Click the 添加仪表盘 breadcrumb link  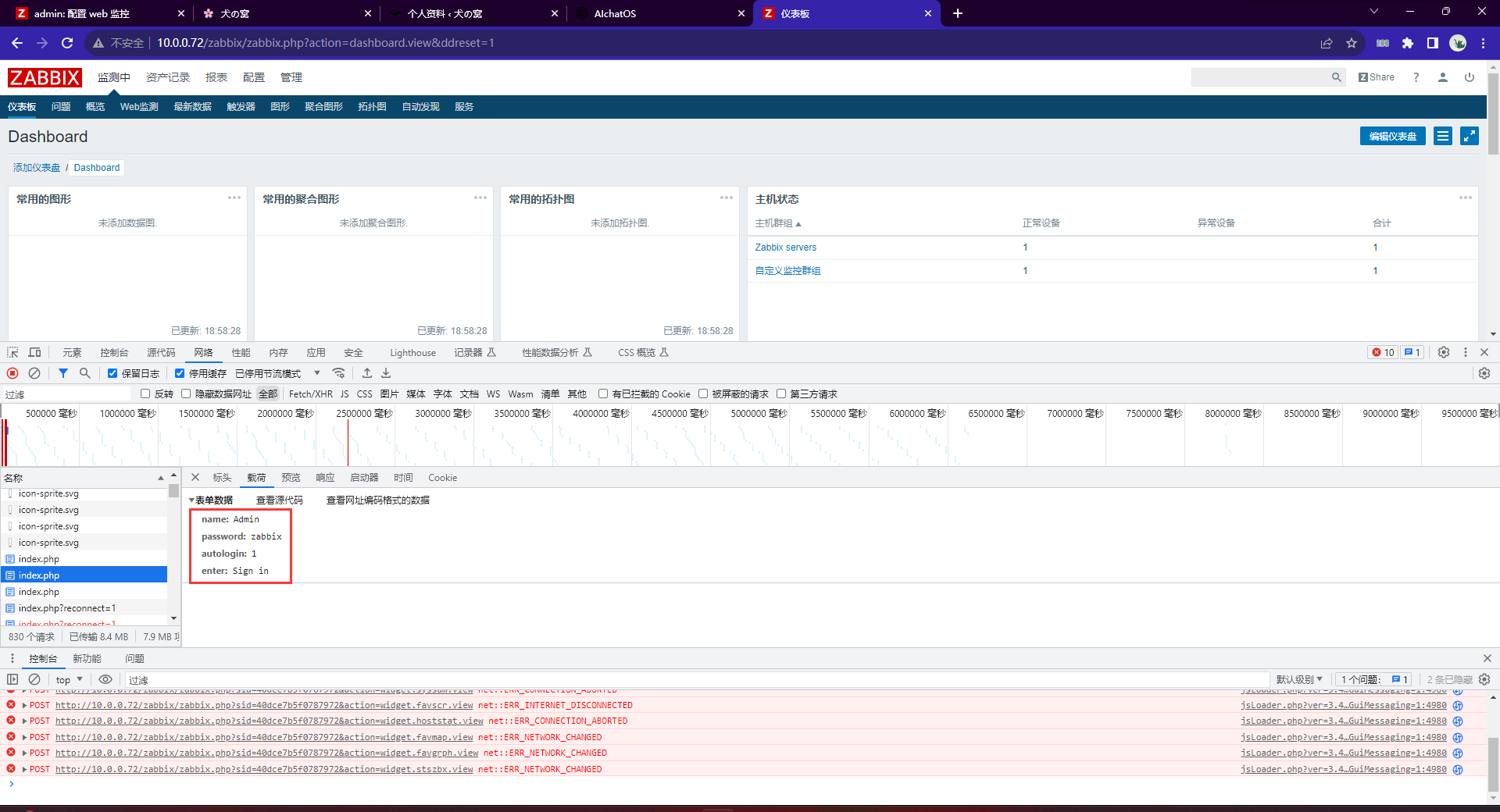pos(37,168)
